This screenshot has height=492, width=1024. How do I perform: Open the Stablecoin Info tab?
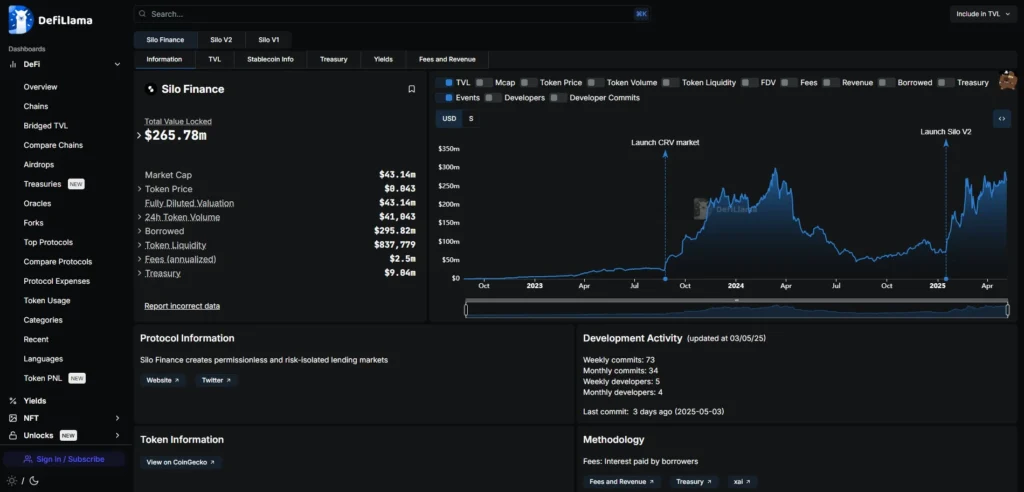270,59
